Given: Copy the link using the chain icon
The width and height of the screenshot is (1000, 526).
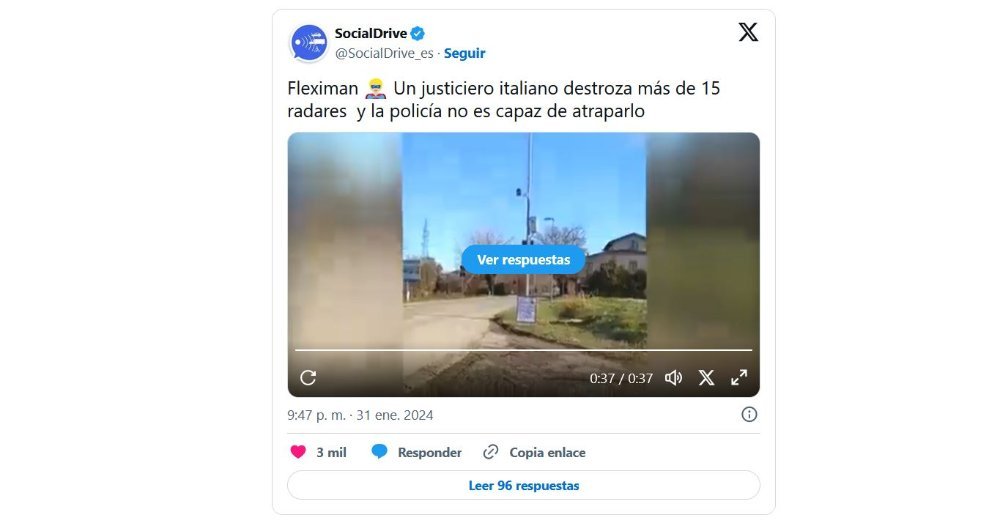Looking at the screenshot, I should click(490, 452).
